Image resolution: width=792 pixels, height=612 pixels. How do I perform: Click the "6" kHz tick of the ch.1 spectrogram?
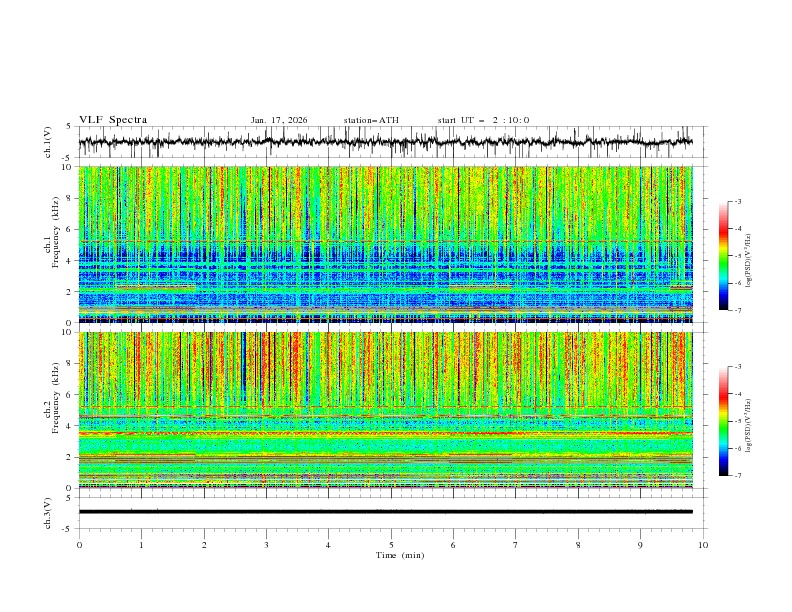pyautogui.click(x=70, y=229)
